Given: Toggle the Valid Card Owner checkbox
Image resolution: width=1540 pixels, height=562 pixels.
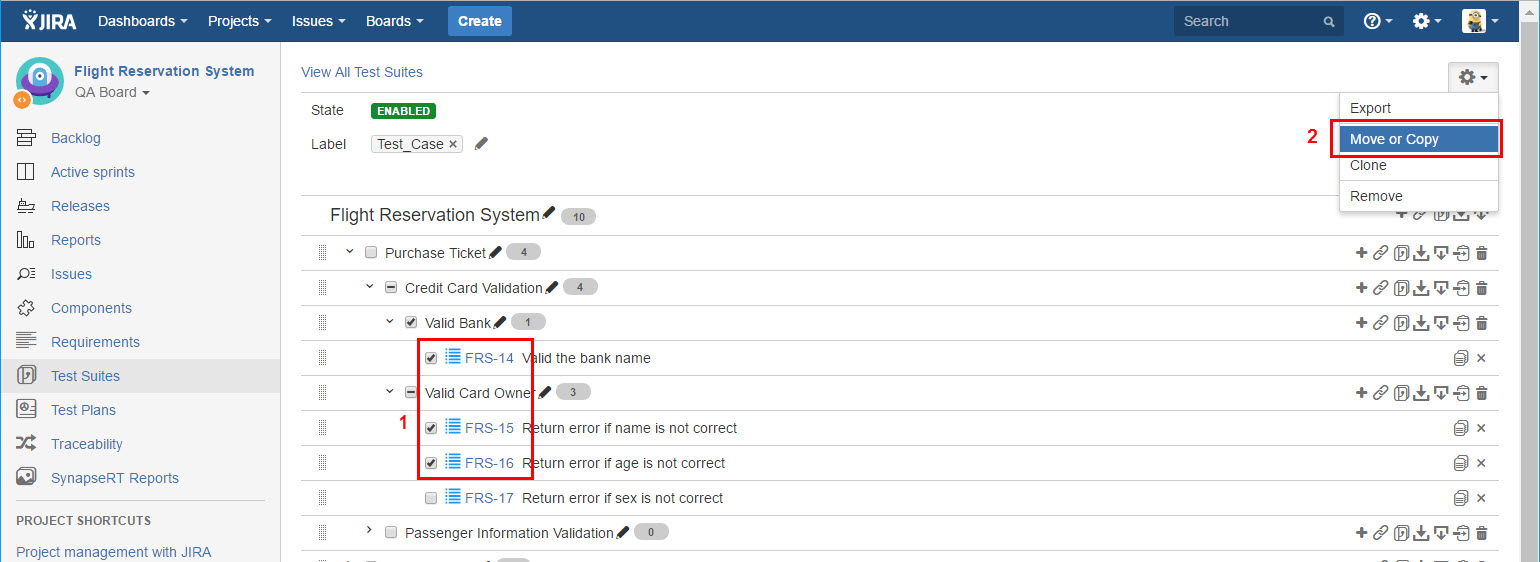Looking at the screenshot, I should (411, 393).
